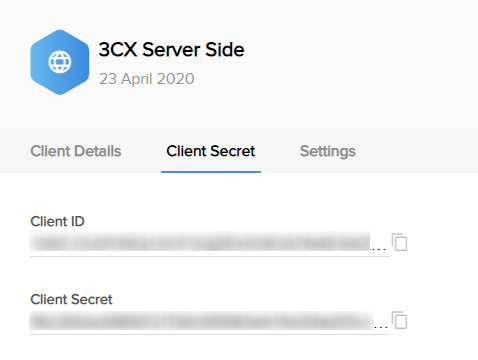Click the Client Secret field label above value
The width and height of the screenshot is (478, 360).
(x=71, y=299)
